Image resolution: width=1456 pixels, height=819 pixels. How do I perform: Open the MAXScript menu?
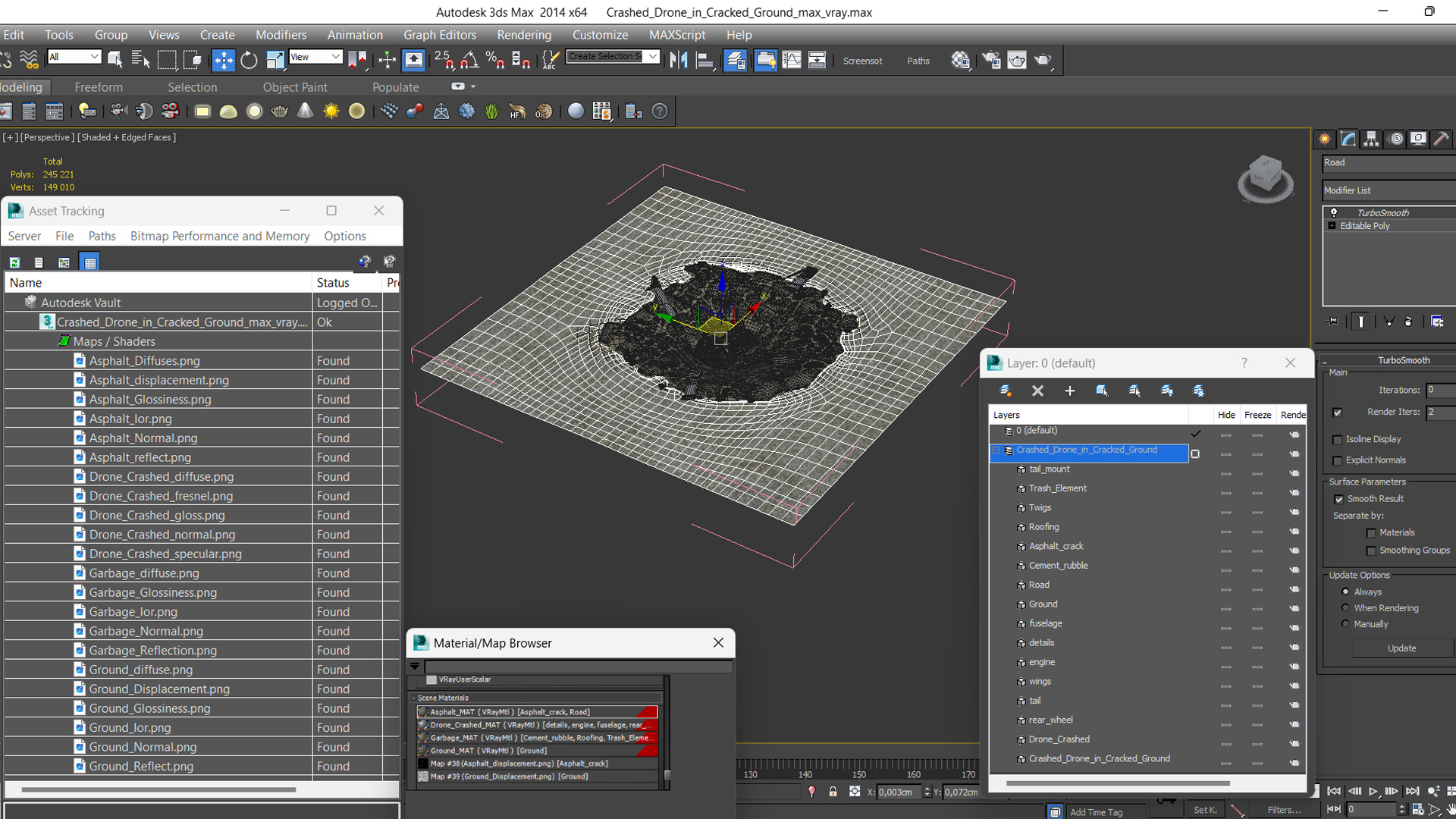(677, 35)
